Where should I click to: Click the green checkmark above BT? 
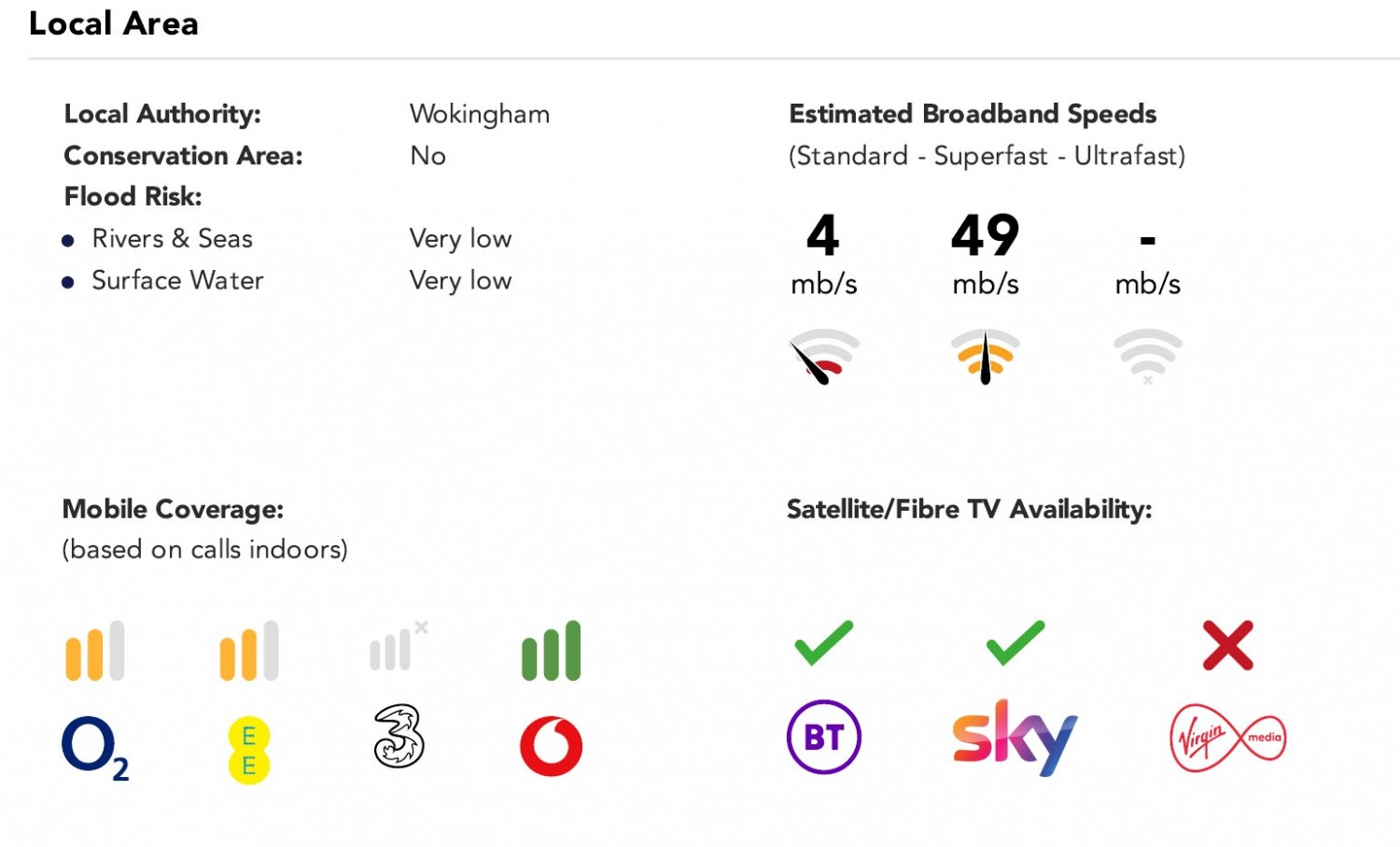[823, 643]
